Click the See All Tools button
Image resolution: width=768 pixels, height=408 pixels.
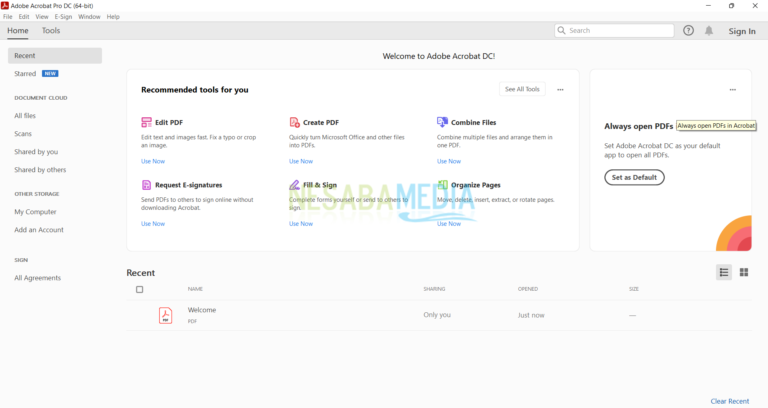(x=522, y=89)
